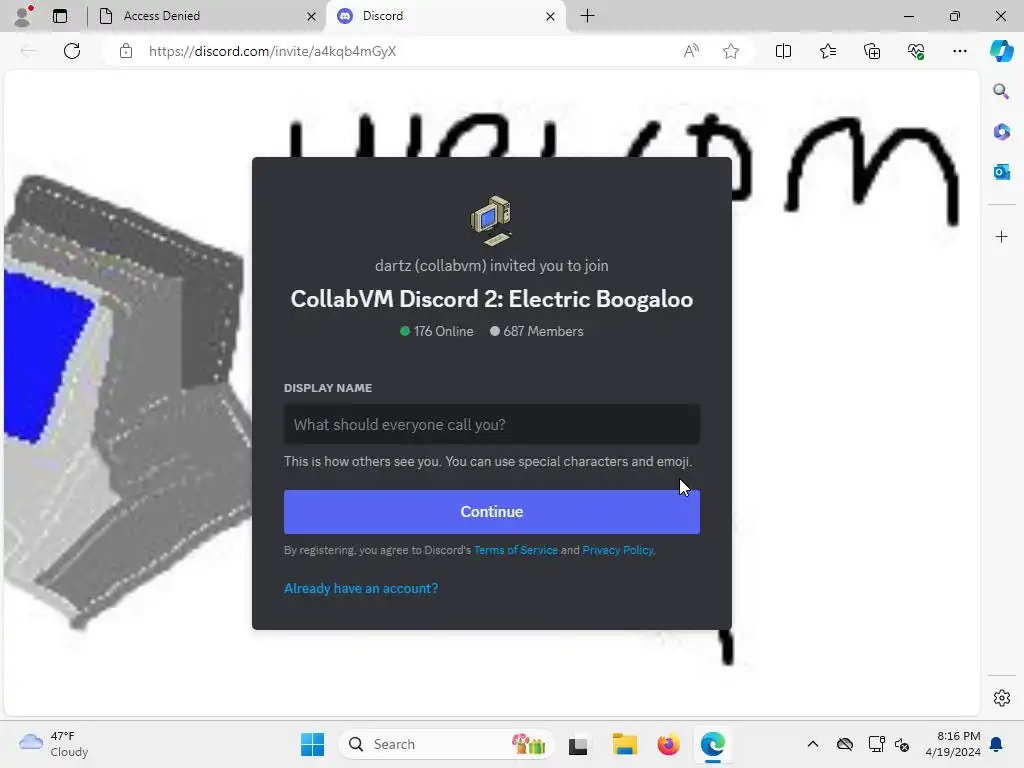Open the notifications bell icon
1024x768 pixels.
point(996,744)
